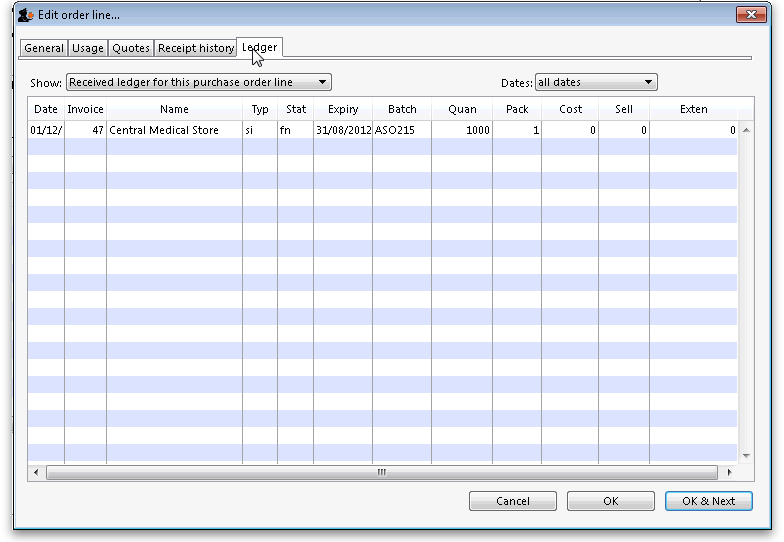Sort by Batch column header

coord(402,109)
